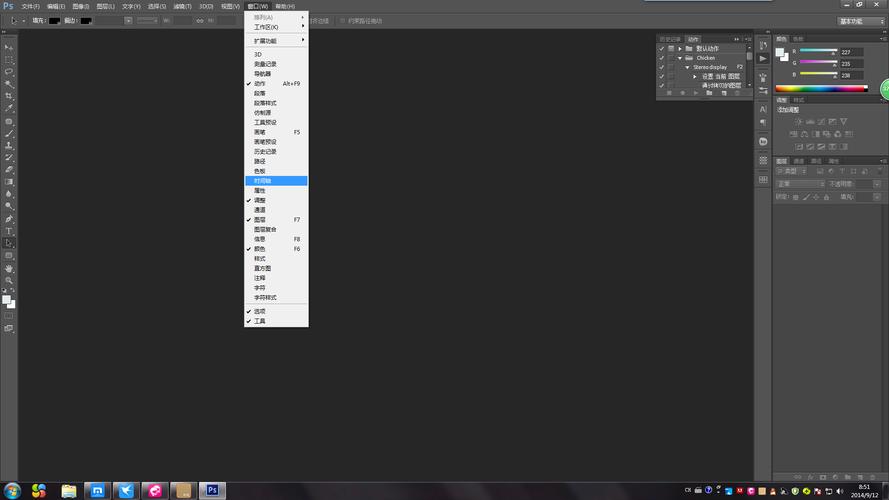Screen dimensions: 889x500
Task: Switch to the 色板 tab in color panel
Action: point(797,39)
